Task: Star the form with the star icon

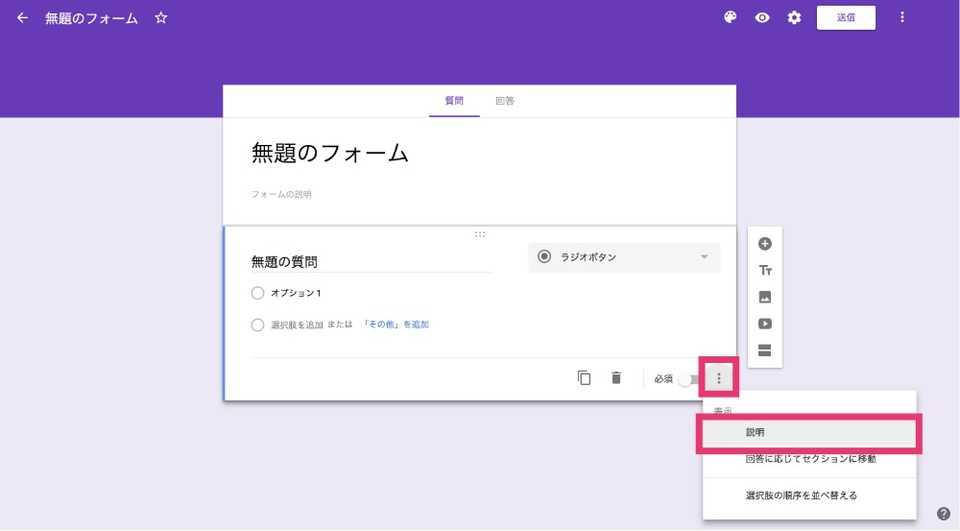Action: (161, 18)
